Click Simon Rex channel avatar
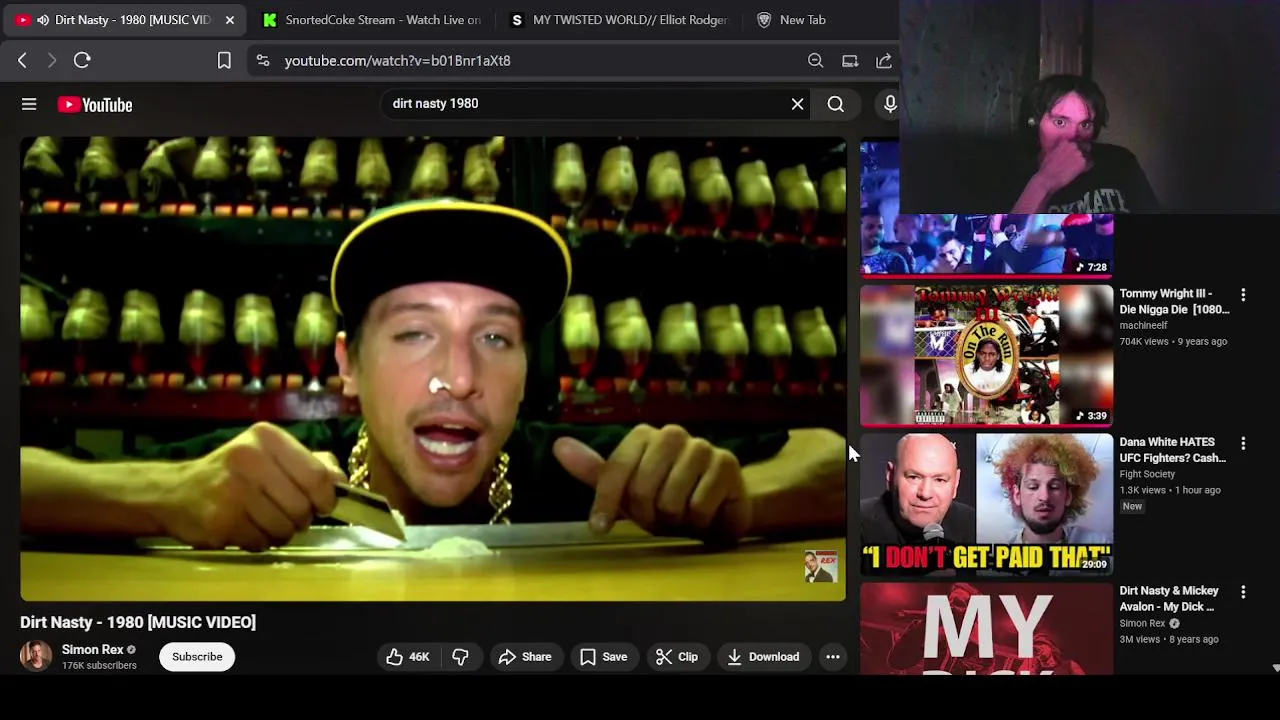 point(36,656)
